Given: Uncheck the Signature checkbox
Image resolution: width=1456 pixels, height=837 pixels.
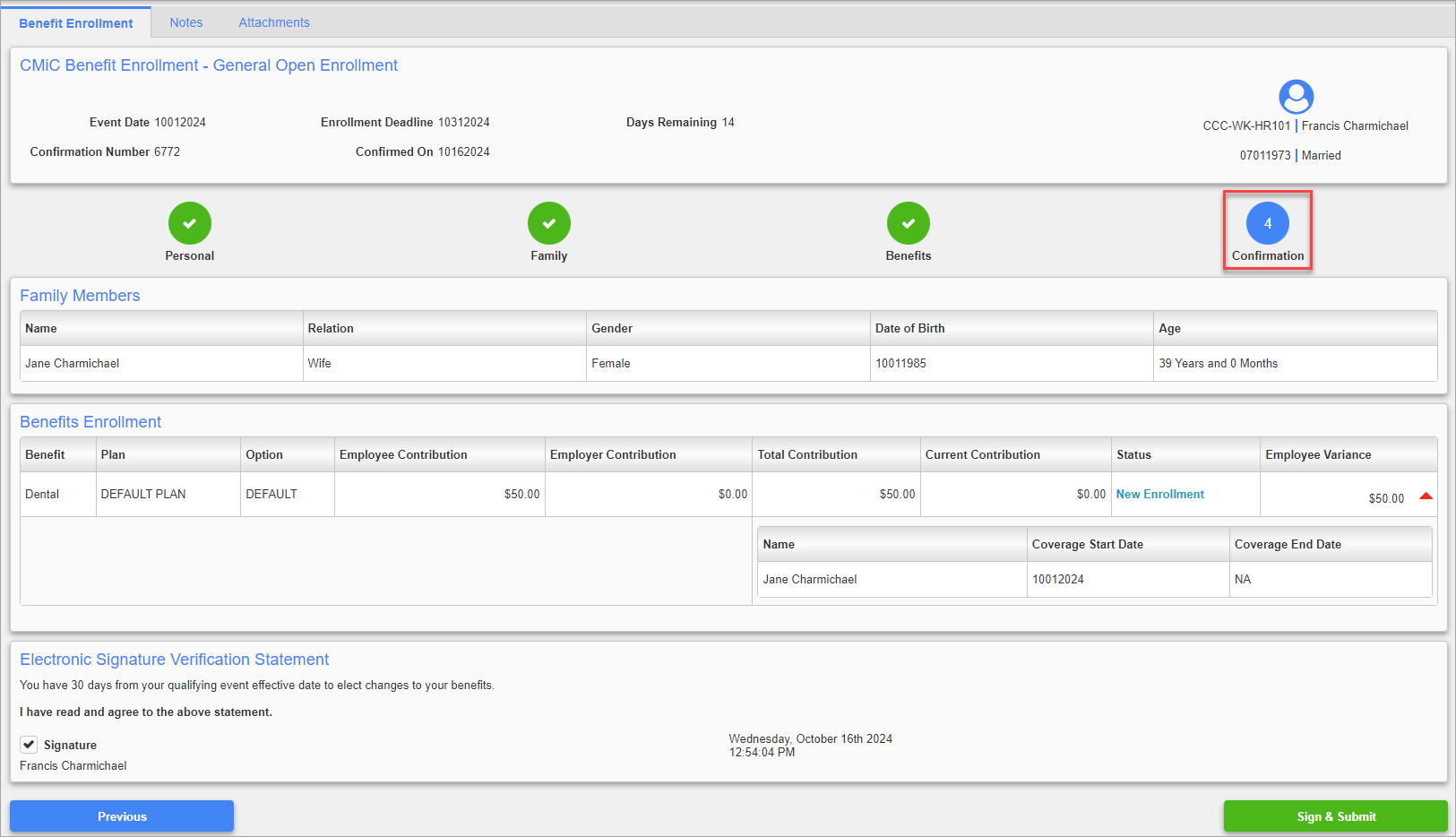Looking at the screenshot, I should tap(29, 745).
